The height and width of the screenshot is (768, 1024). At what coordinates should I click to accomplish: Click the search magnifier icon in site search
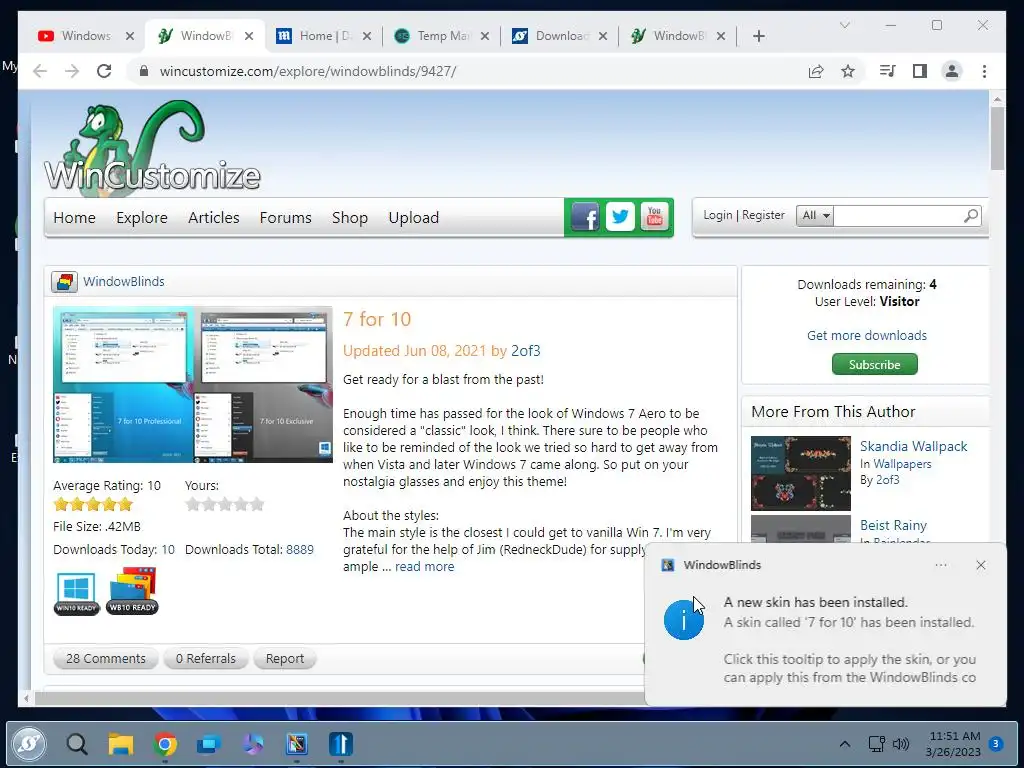(970, 216)
